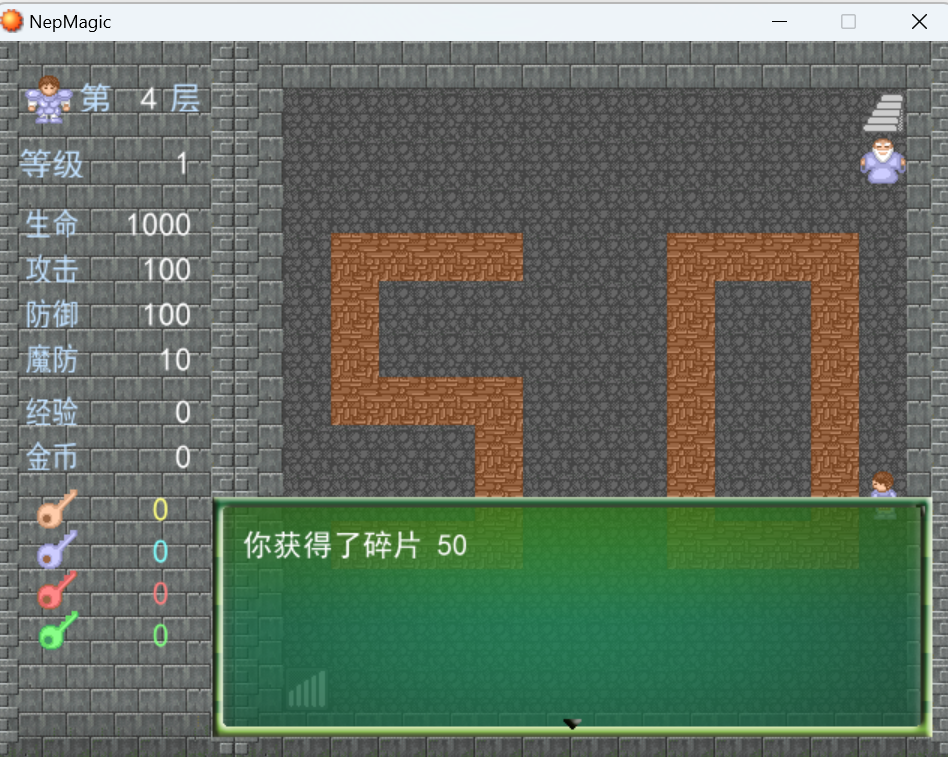Click the green key icon
The height and width of the screenshot is (757, 948).
point(57,631)
